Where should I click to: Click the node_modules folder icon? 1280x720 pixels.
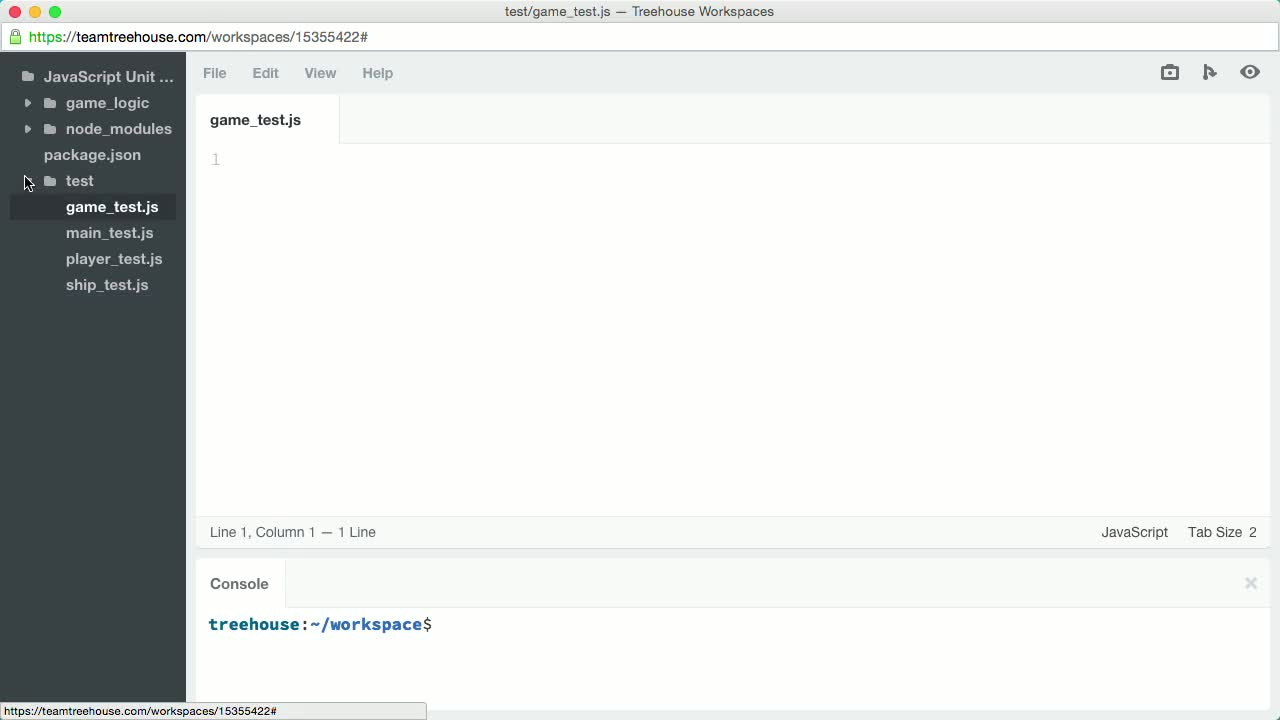tap(50, 129)
